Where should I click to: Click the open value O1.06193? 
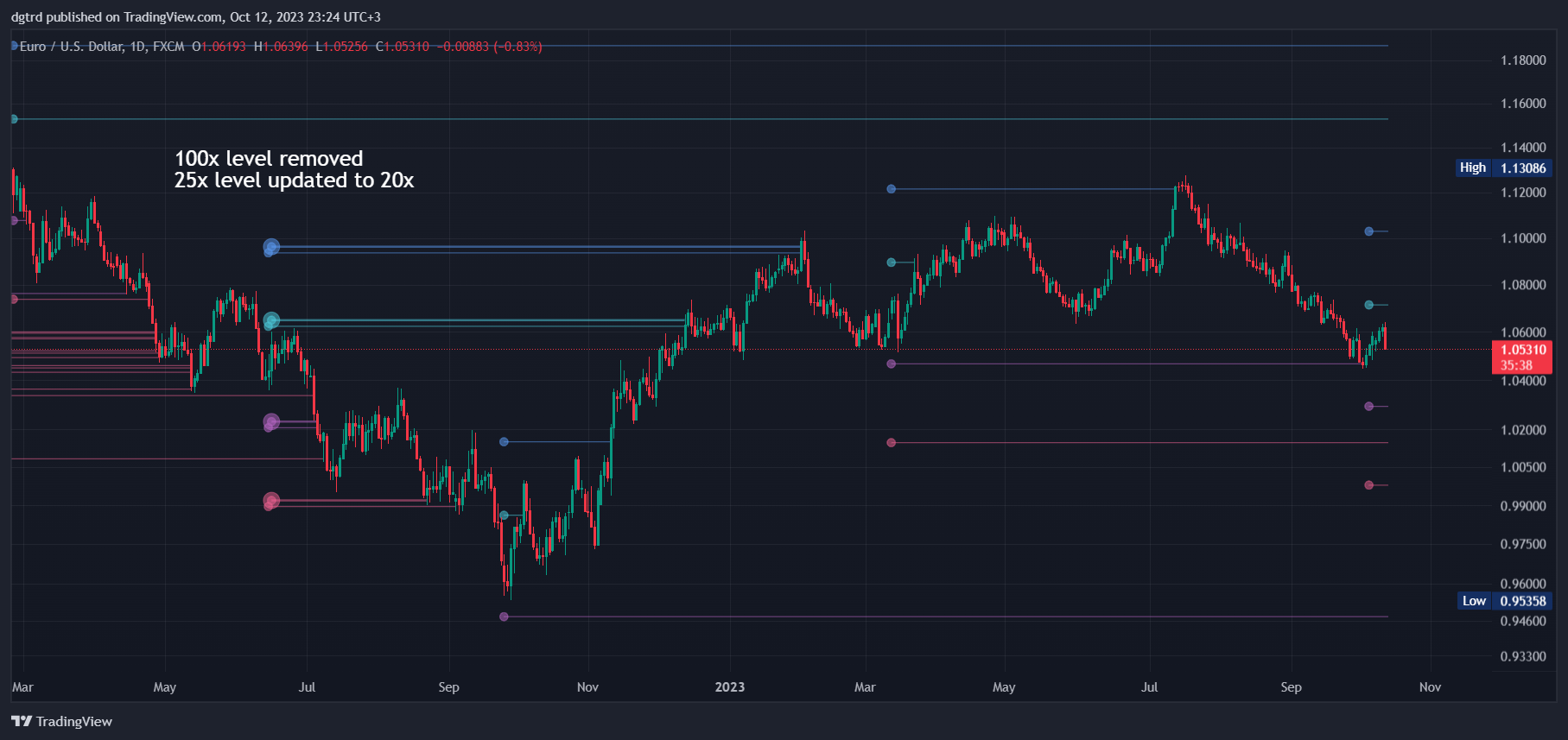(219, 47)
